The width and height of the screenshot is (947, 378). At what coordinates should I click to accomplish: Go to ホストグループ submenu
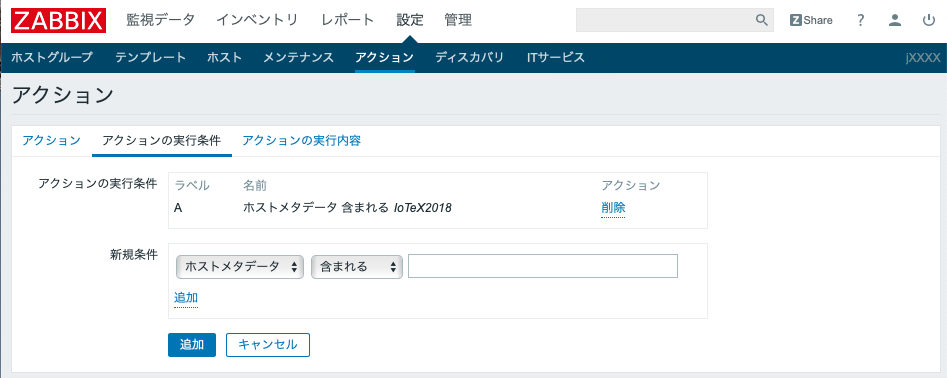pyautogui.click(x=52, y=58)
